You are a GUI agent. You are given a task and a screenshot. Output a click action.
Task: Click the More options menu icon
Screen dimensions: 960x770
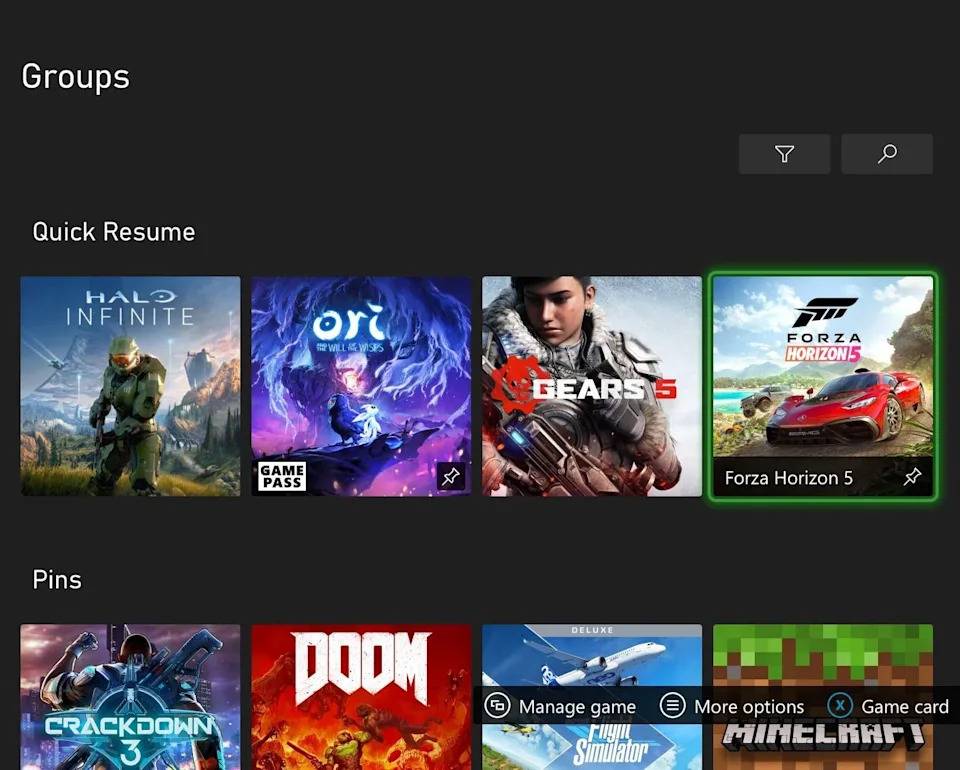pyautogui.click(x=674, y=706)
